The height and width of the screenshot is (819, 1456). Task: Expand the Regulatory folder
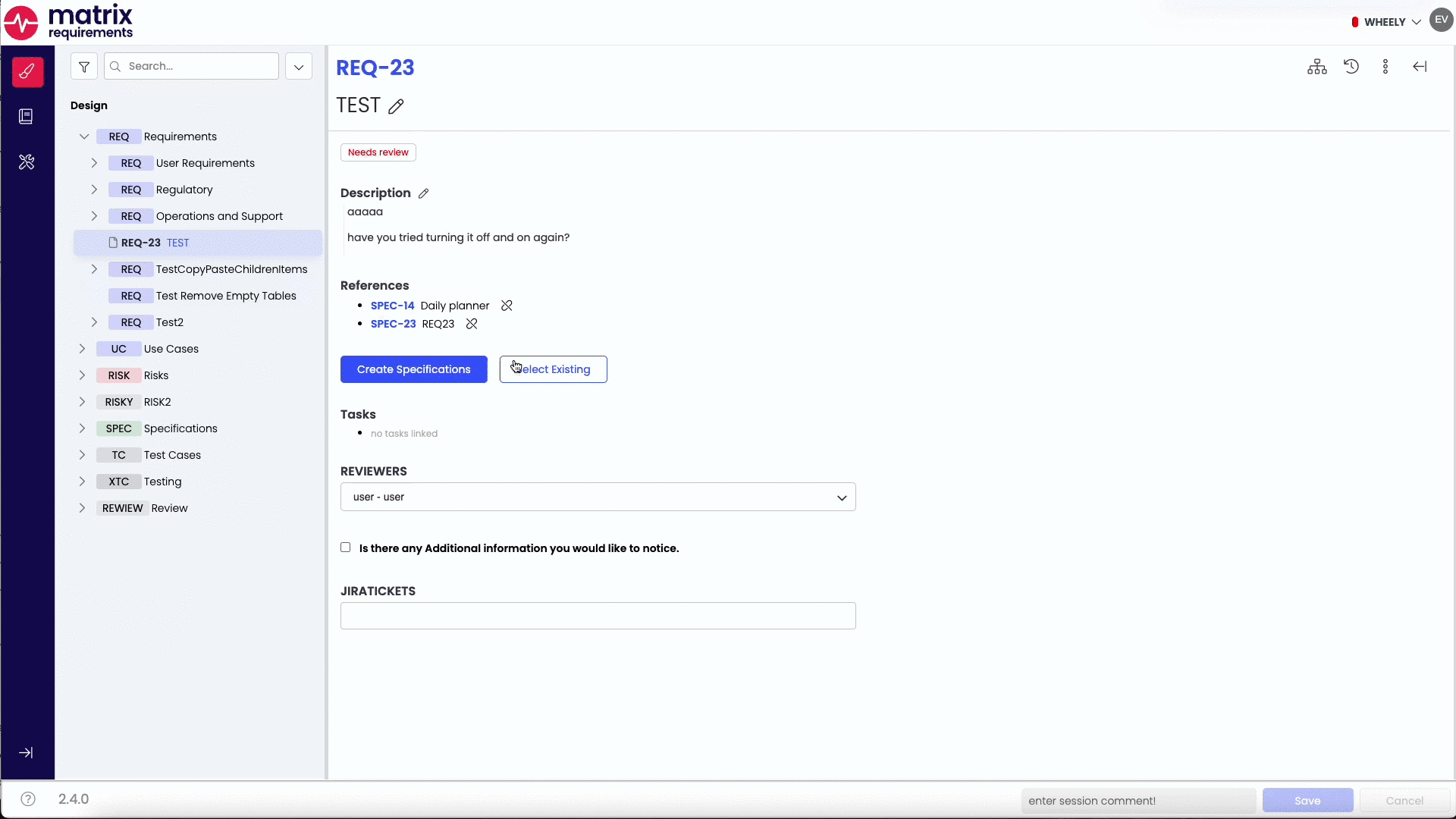[94, 190]
